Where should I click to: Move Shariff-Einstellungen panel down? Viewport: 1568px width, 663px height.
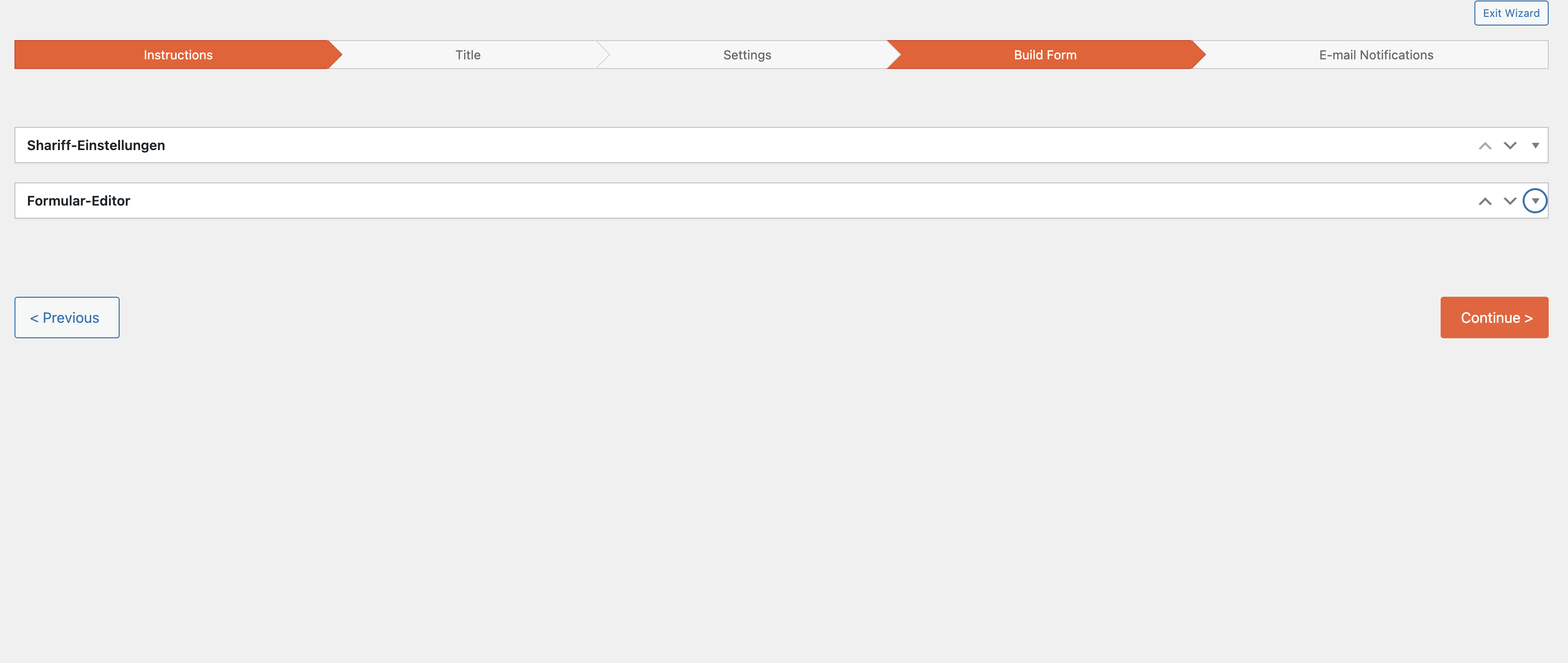(1510, 146)
